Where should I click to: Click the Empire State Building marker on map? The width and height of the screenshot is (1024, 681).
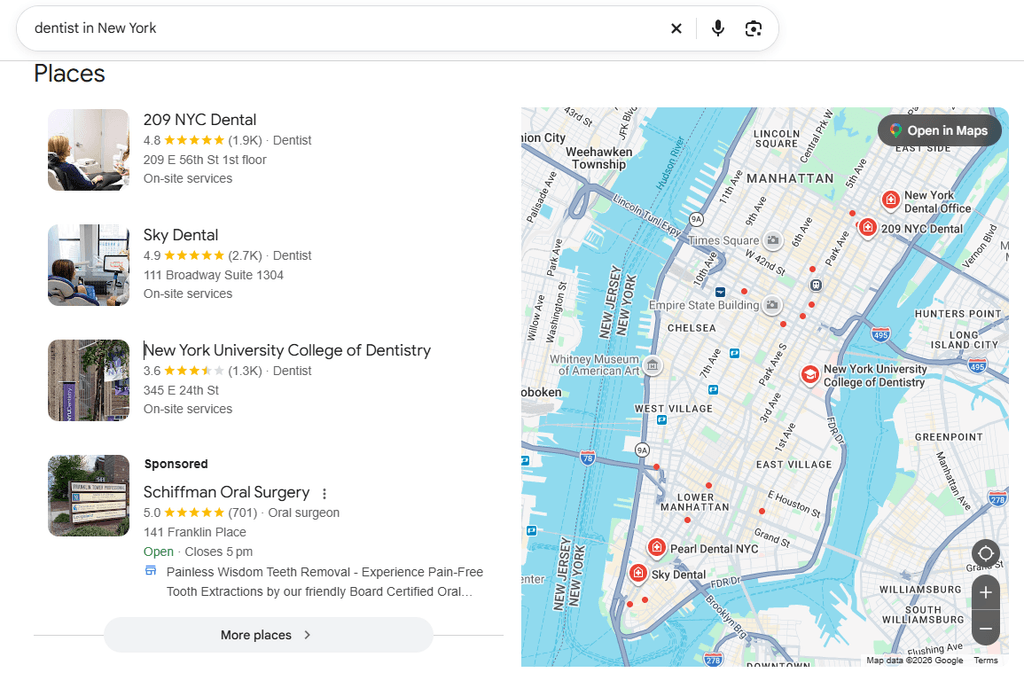pos(773,304)
